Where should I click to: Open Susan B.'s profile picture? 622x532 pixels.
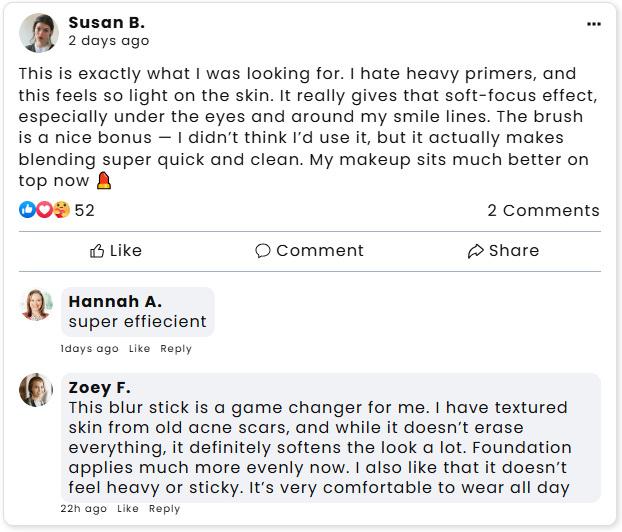39,32
